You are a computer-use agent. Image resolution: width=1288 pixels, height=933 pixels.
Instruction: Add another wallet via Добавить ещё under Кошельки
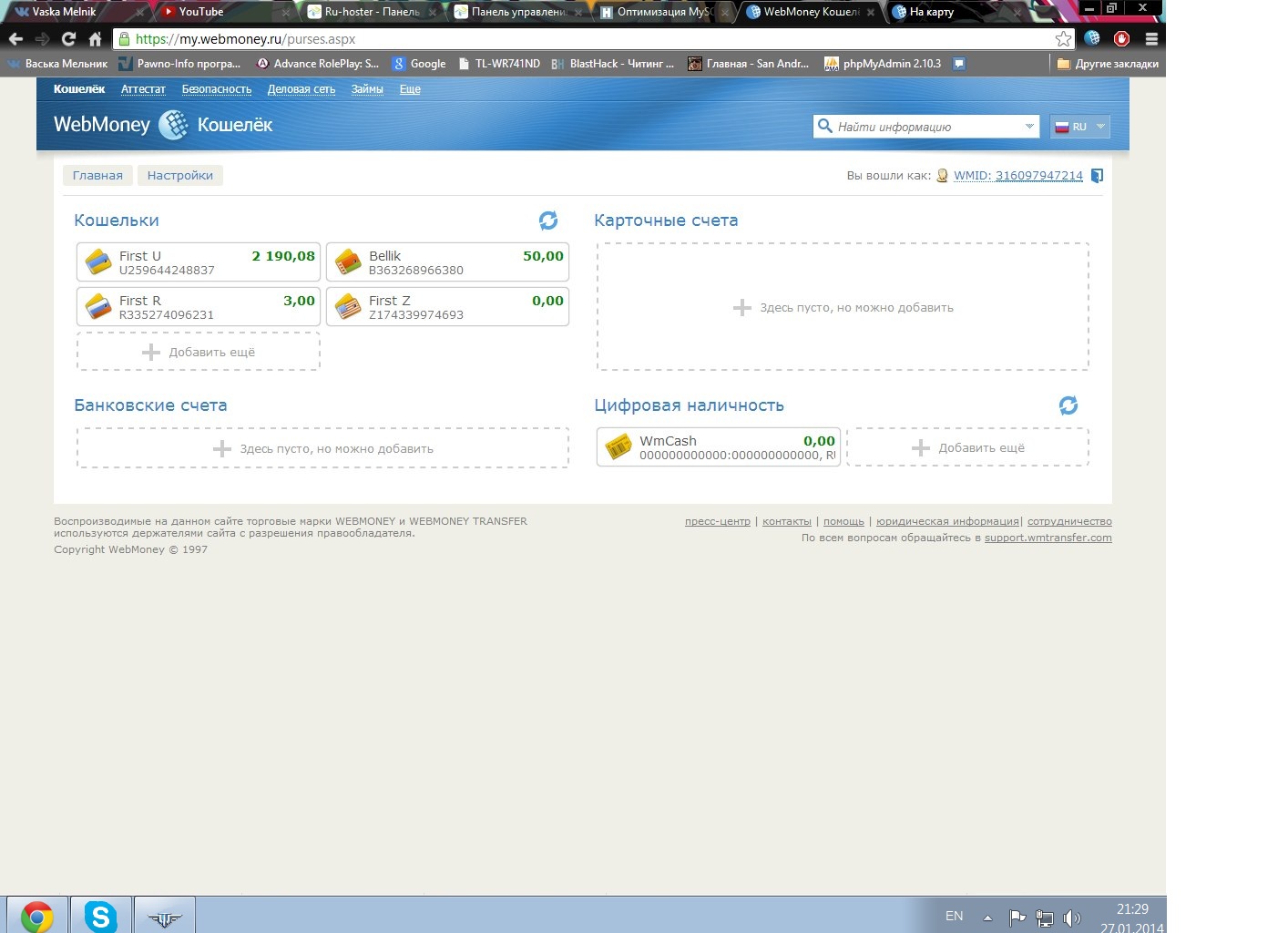coord(199,352)
